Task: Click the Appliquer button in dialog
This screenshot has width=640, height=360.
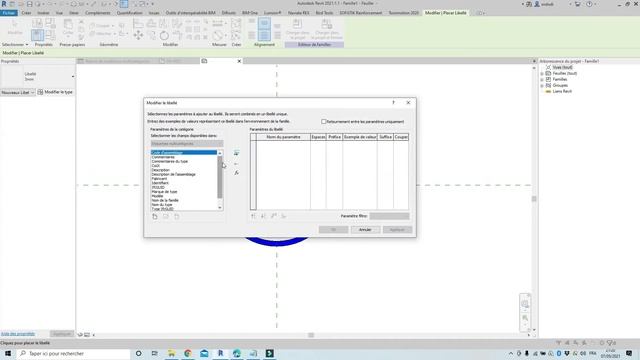Action: [397, 230]
